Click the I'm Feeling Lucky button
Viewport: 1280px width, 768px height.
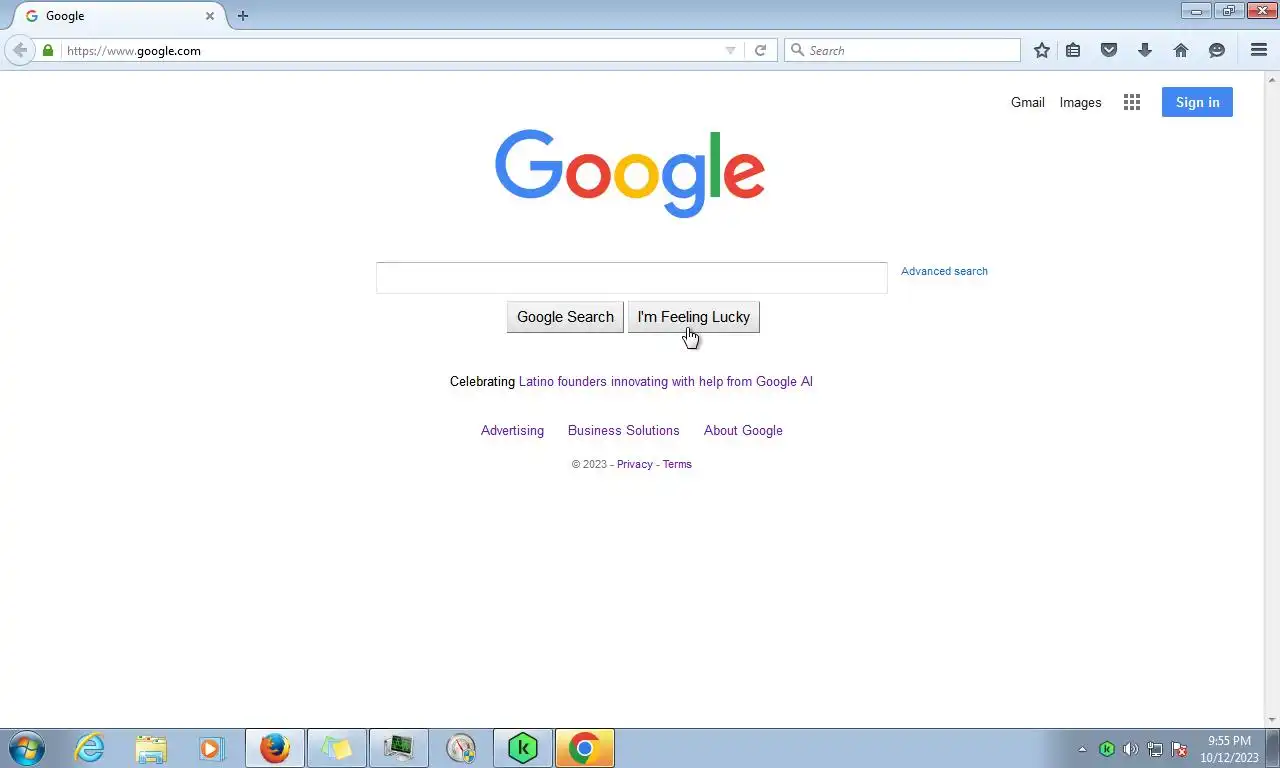tap(693, 317)
